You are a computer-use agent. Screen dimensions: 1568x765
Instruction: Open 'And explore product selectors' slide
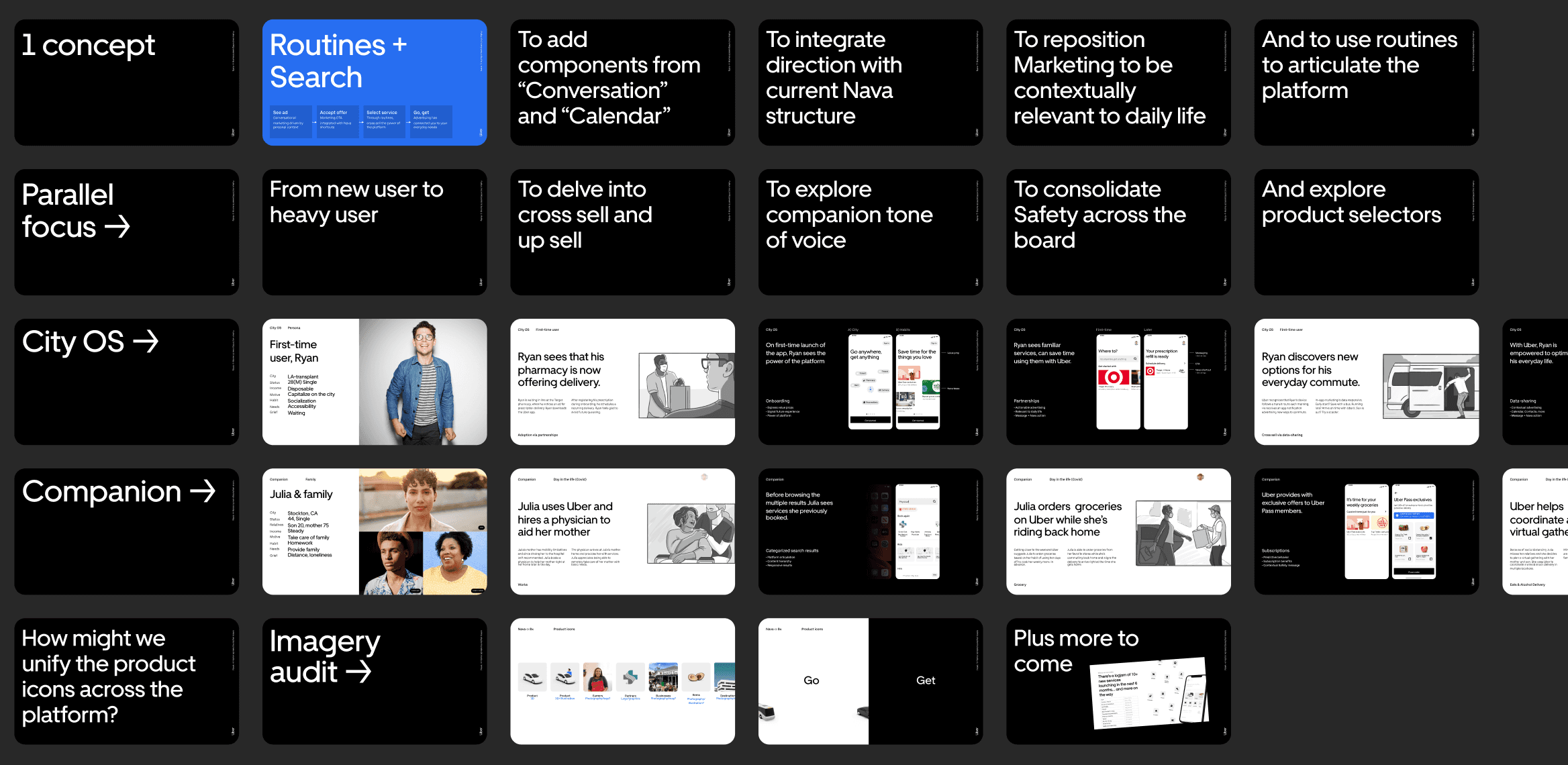coord(1367,232)
